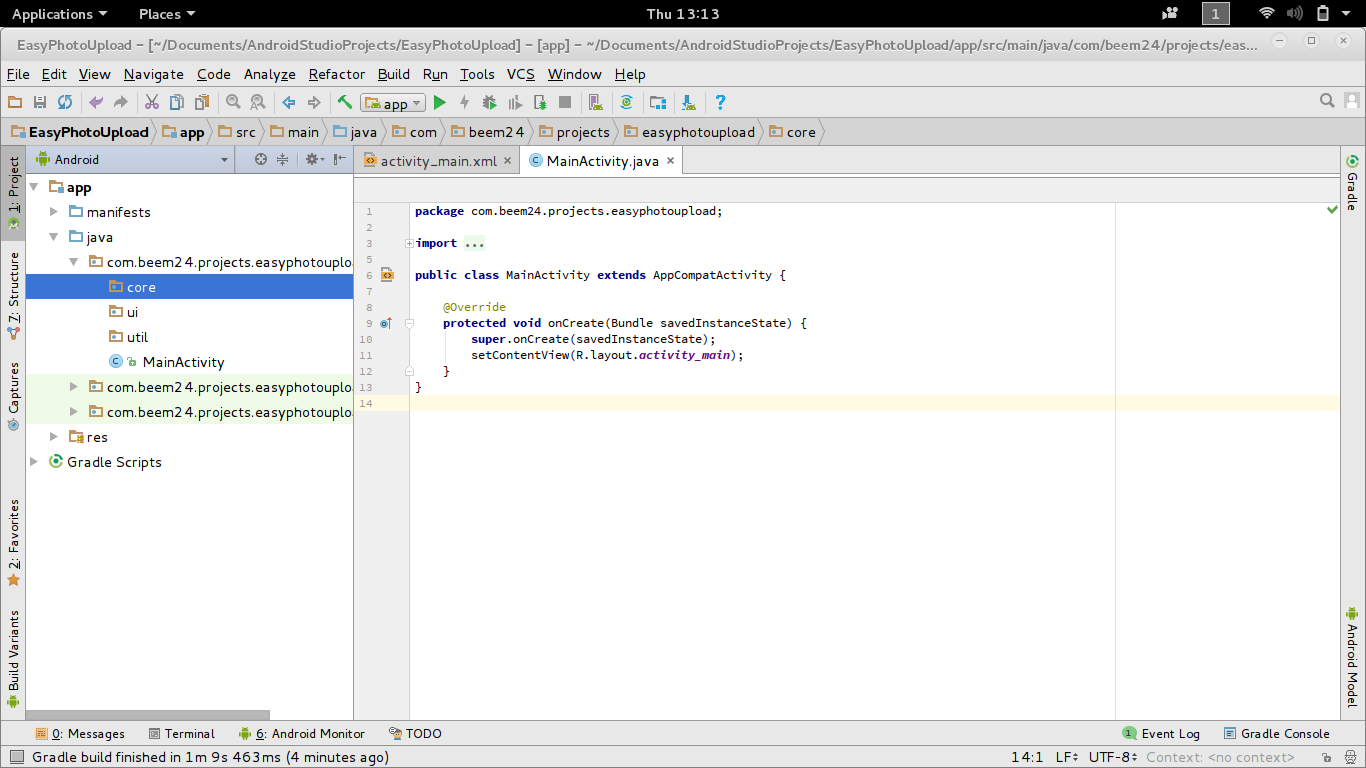Switch to the activity_main.xml tab
This screenshot has height=768, width=1366.
point(436,161)
